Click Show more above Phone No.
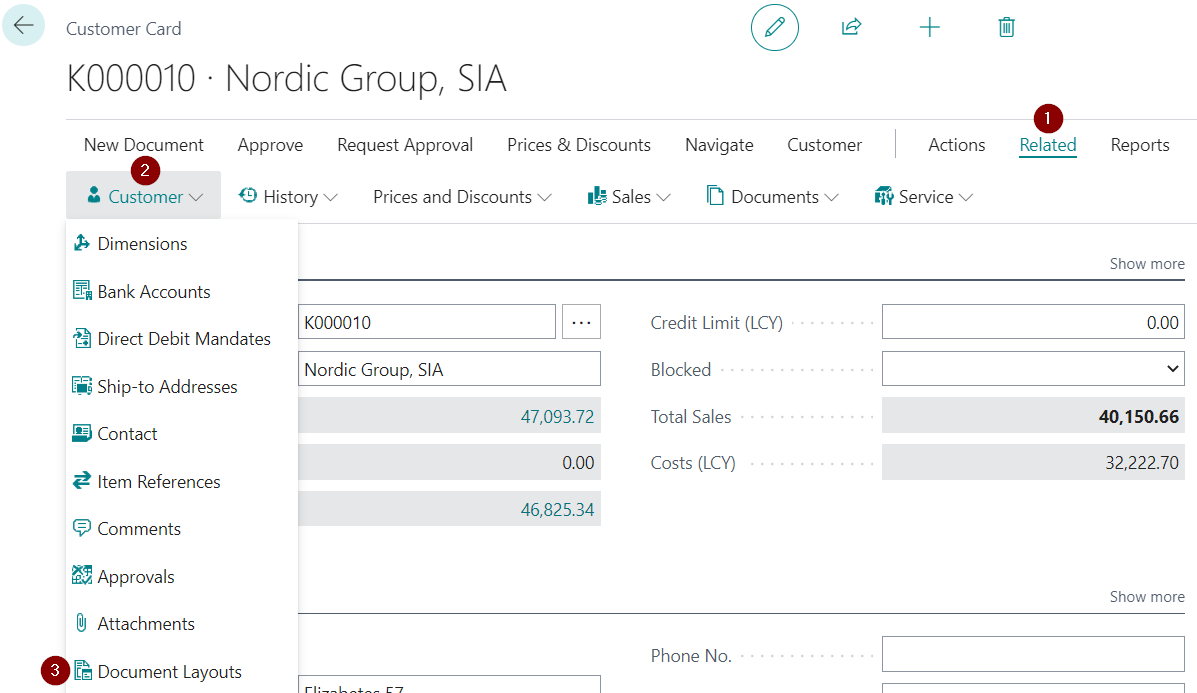 [x=1147, y=596]
